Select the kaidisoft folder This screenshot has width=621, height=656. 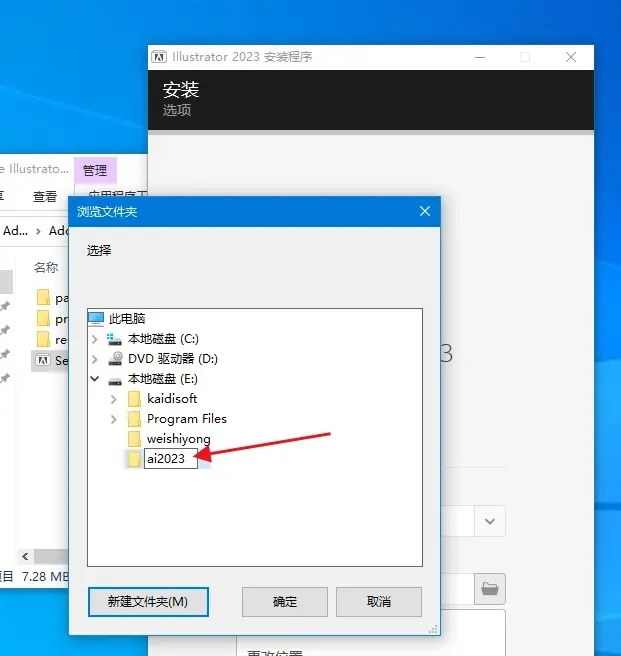pos(172,399)
